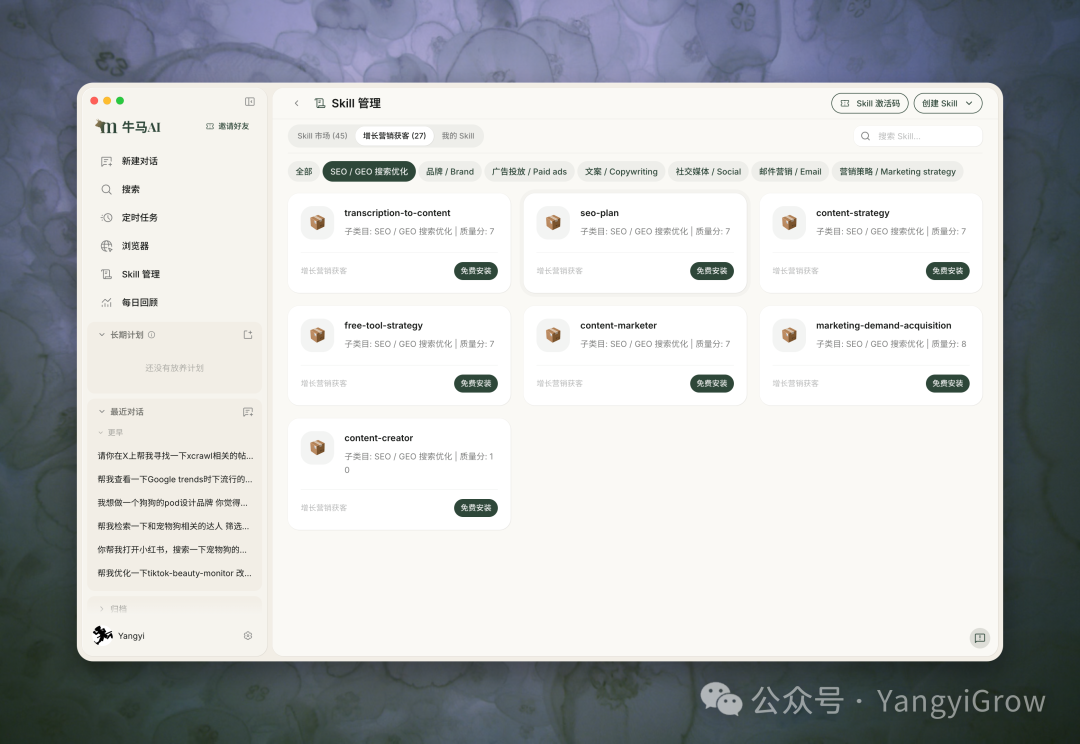Open the seo-plan skill title
The height and width of the screenshot is (744, 1080).
(x=599, y=213)
